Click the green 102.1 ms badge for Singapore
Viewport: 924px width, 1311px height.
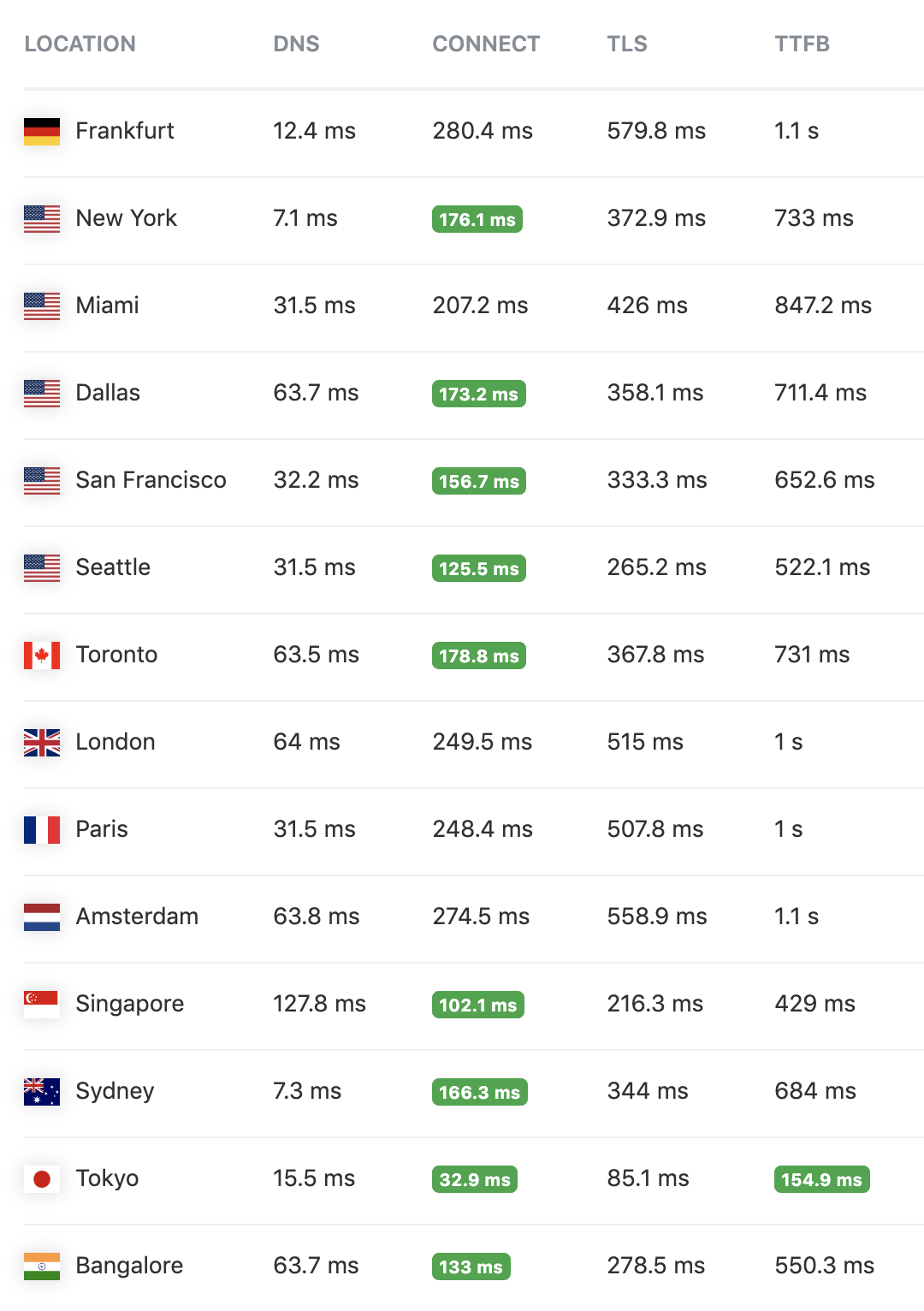(x=478, y=1005)
